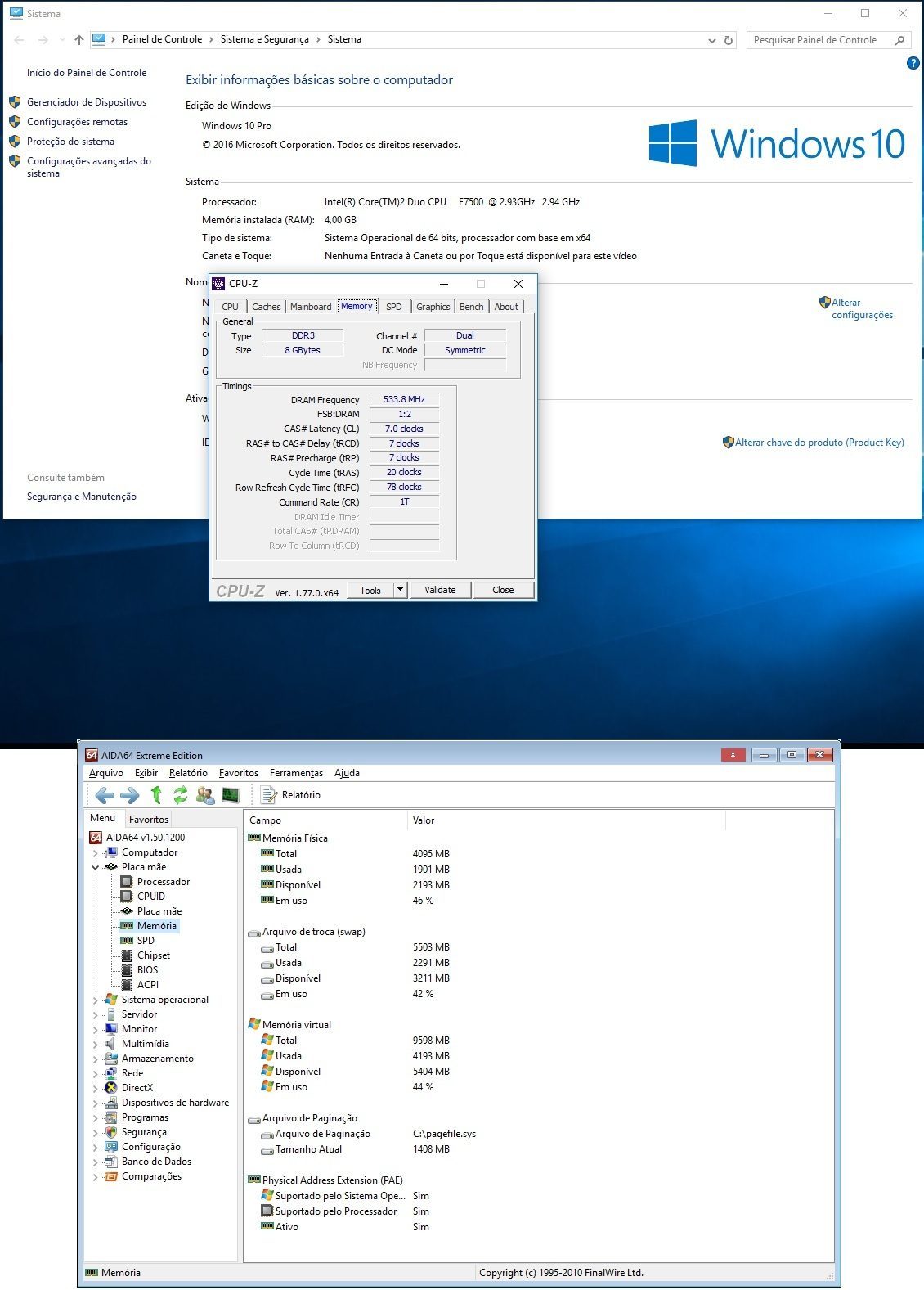The height and width of the screenshot is (1290, 924).
Task: Click the Validate button in CPU-Z
Action: [x=440, y=590]
